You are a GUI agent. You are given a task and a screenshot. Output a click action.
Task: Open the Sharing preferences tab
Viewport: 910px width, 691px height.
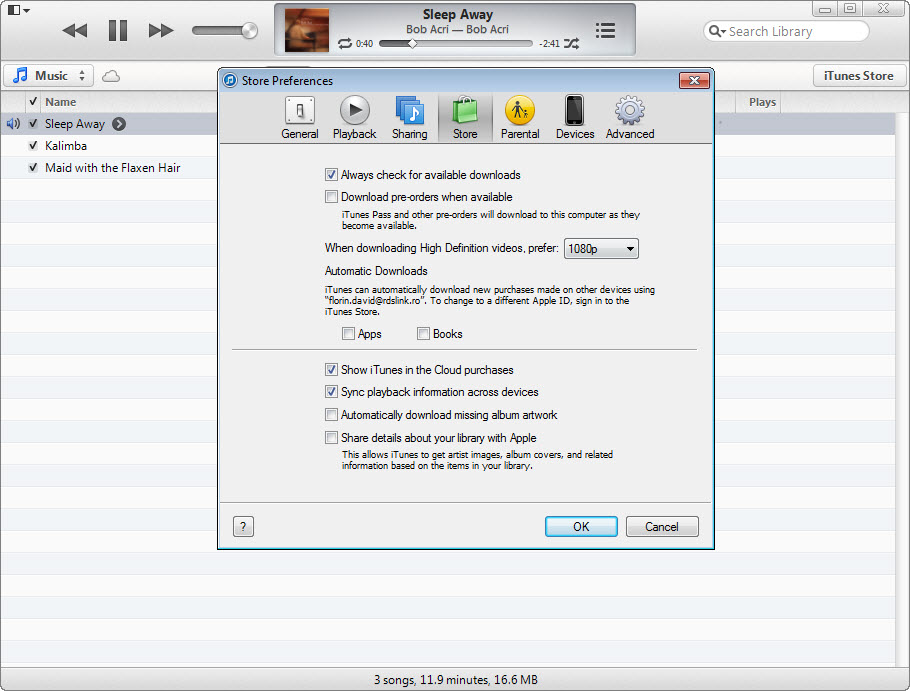409,118
